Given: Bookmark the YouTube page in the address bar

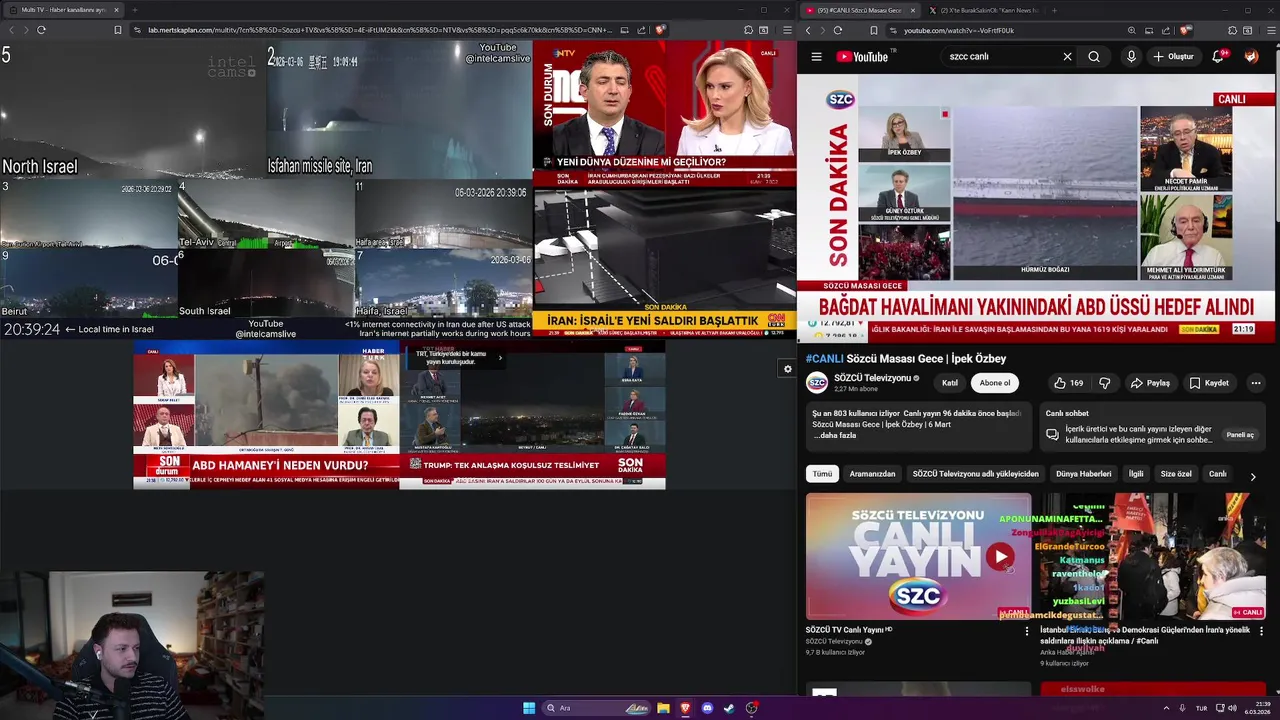Looking at the screenshot, I should (873, 30).
